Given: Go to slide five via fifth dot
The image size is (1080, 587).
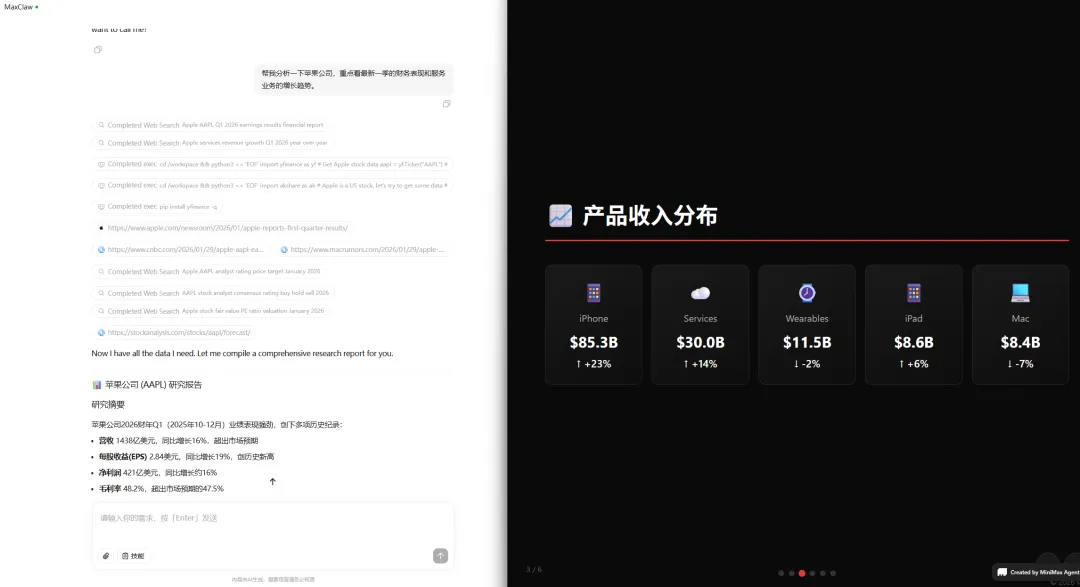Looking at the screenshot, I should coord(822,573).
